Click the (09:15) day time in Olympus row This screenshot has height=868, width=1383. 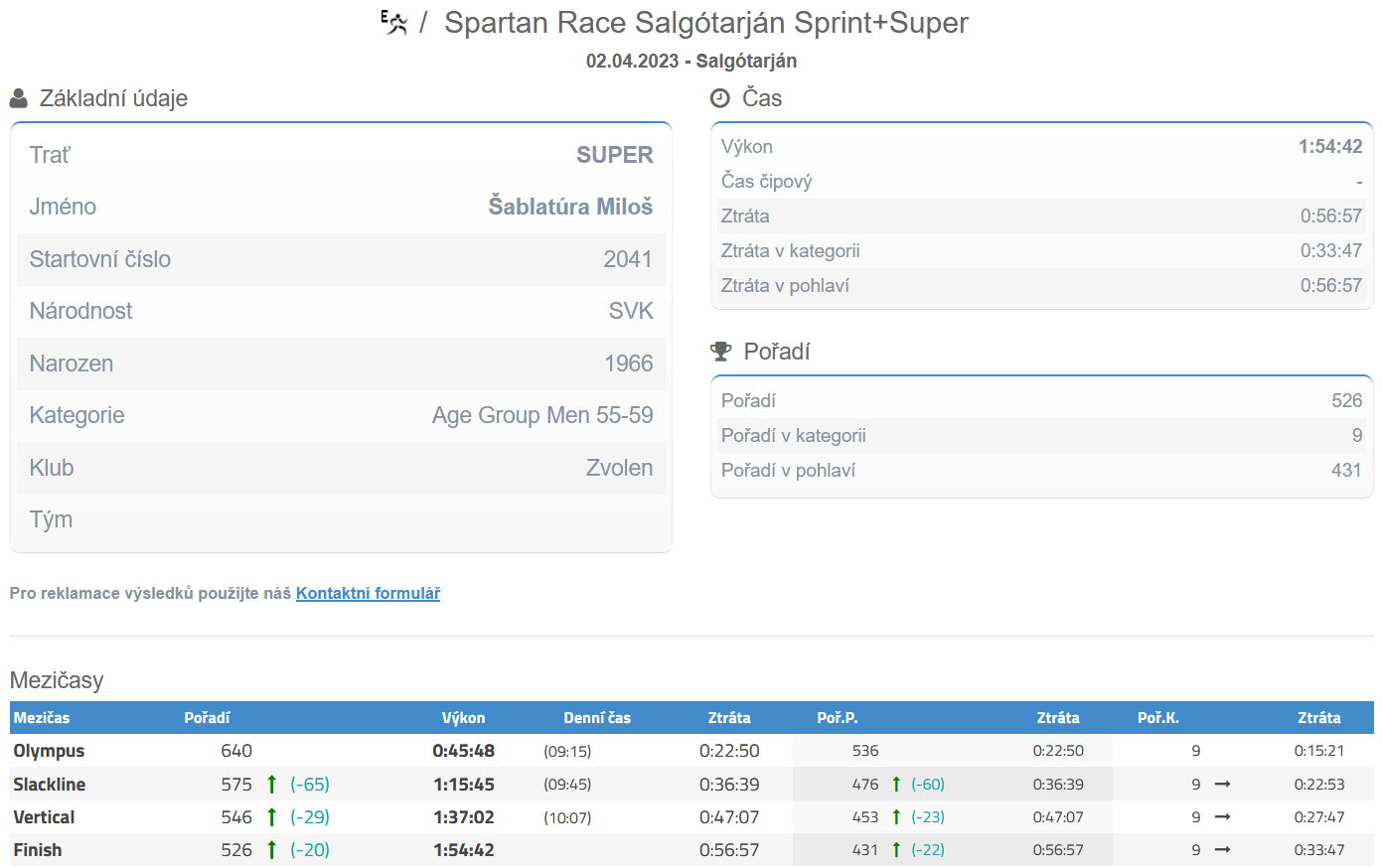coord(567,751)
